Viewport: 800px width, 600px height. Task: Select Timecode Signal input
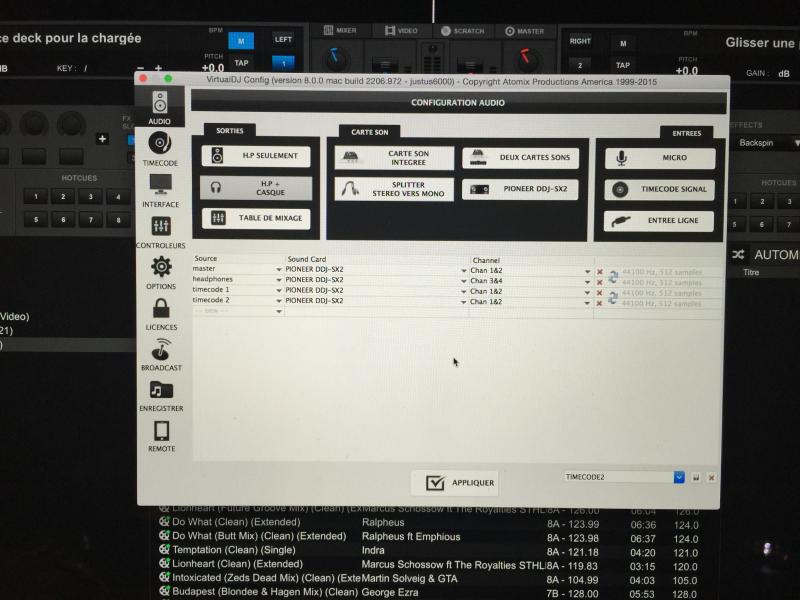point(659,189)
